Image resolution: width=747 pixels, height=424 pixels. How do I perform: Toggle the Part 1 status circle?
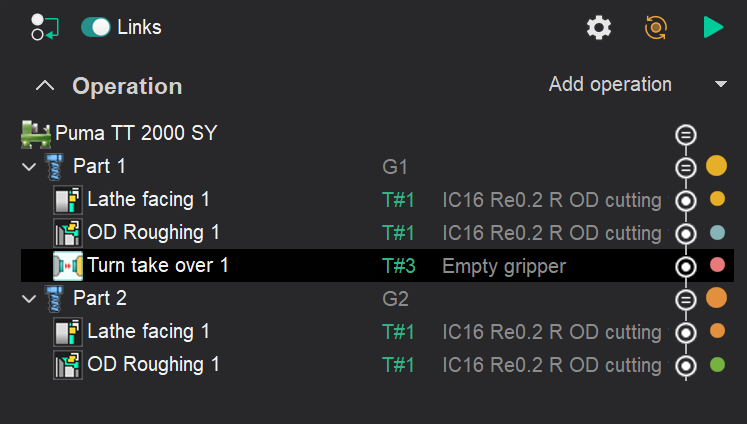pyautogui.click(x=685, y=167)
